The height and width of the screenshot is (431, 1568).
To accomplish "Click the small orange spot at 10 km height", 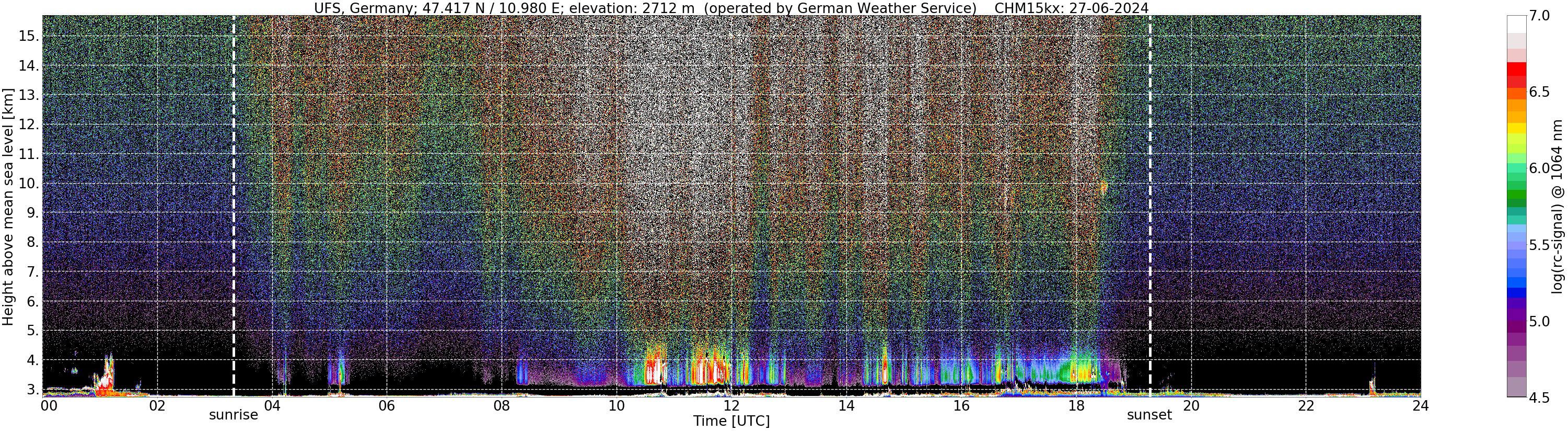I will (x=1102, y=187).
